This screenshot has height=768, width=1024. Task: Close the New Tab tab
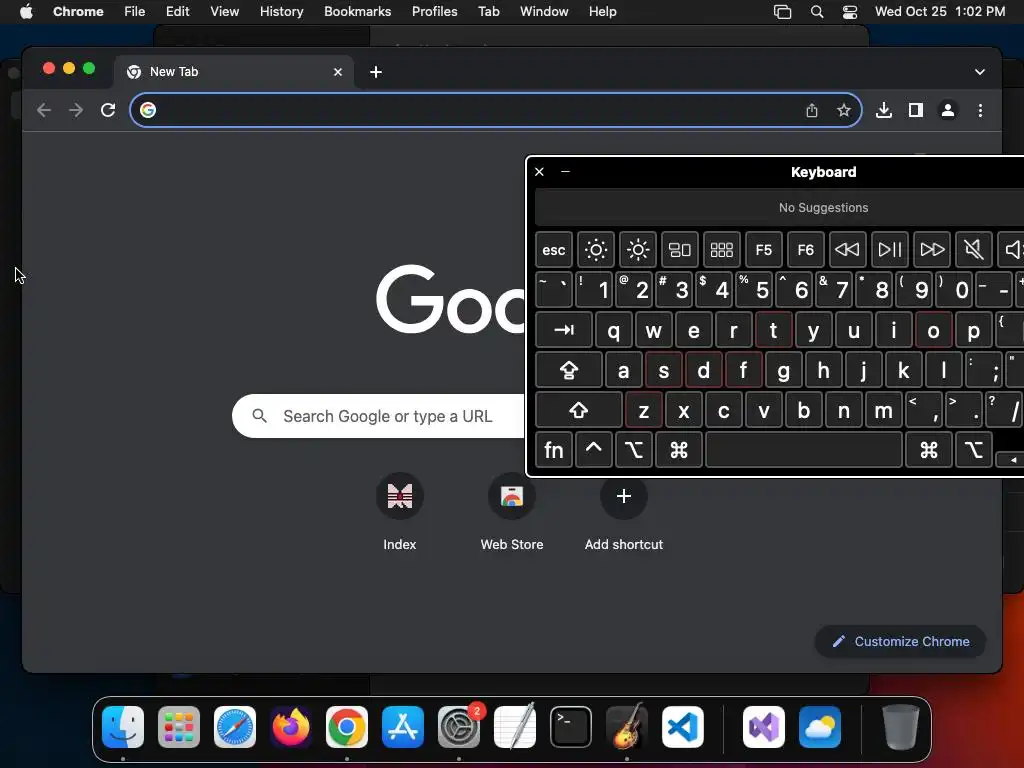point(338,72)
